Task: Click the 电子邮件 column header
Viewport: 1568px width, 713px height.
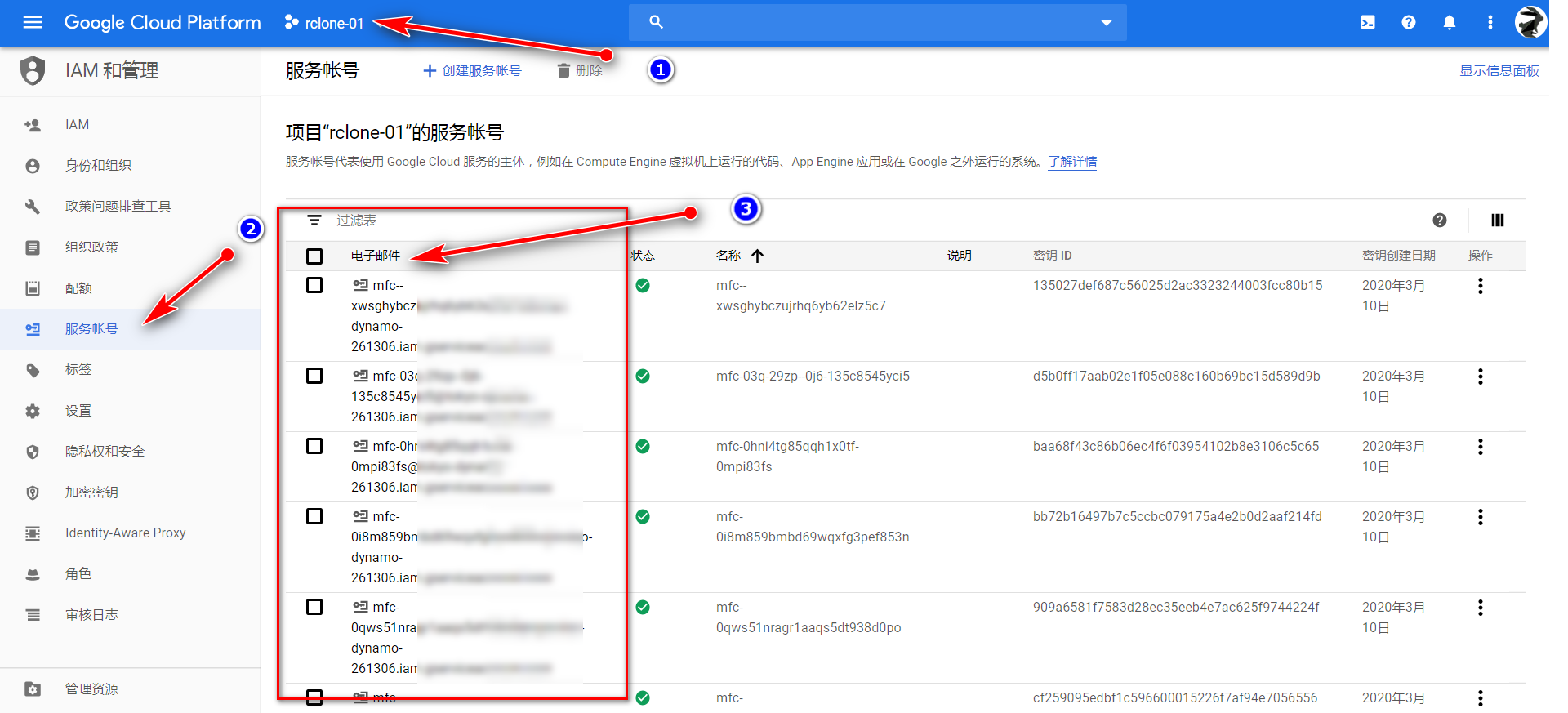Action: tap(376, 256)
